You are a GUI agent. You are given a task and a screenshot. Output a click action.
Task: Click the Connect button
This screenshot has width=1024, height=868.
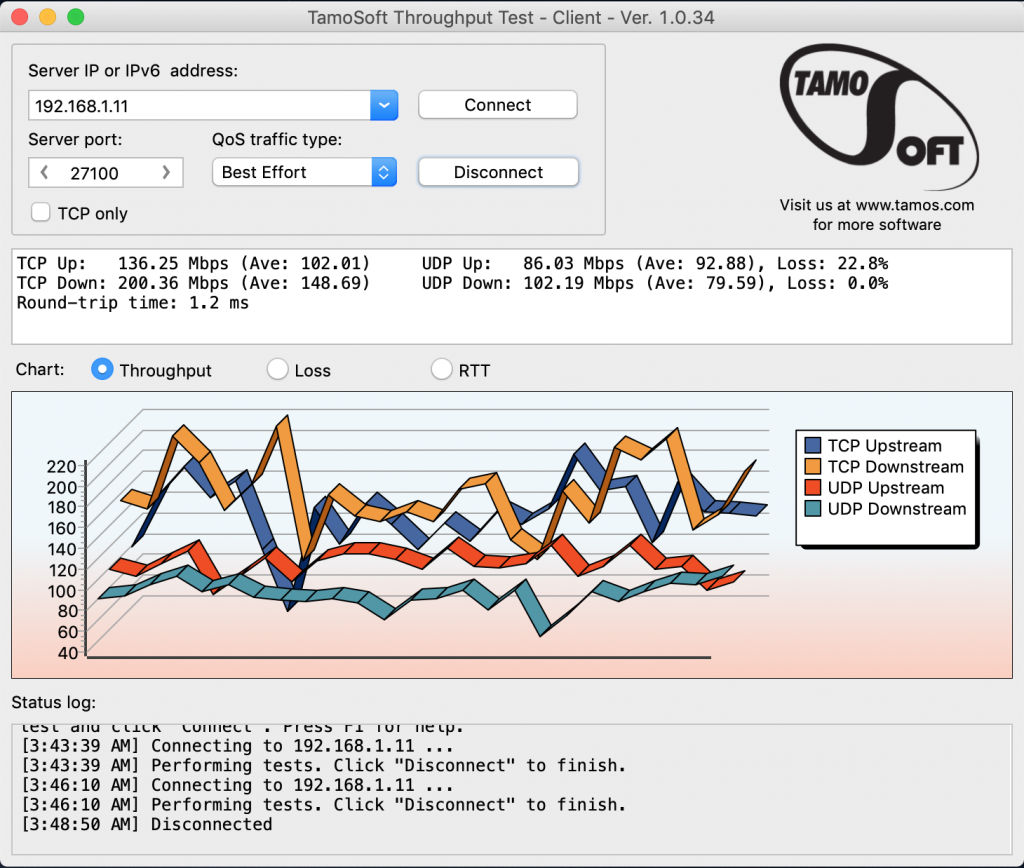coord(498,105)
